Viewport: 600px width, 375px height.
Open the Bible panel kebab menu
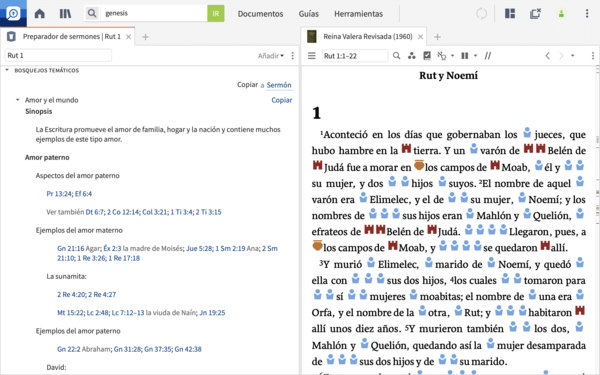pos(593,56)
